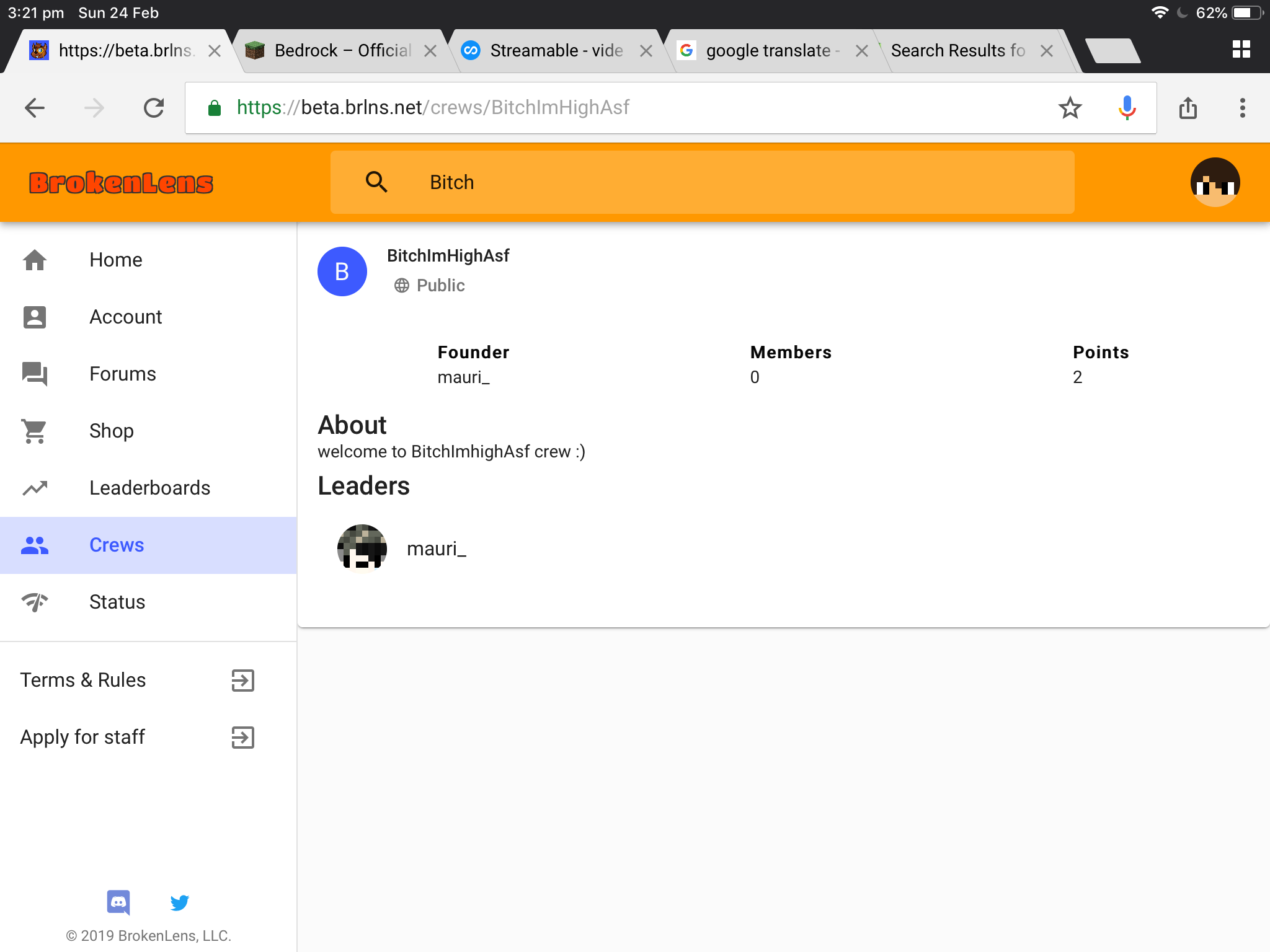Open user avatar menu in header
Image resolution: width=1270 pixels, height=952 pixels.
(1215, 182)
